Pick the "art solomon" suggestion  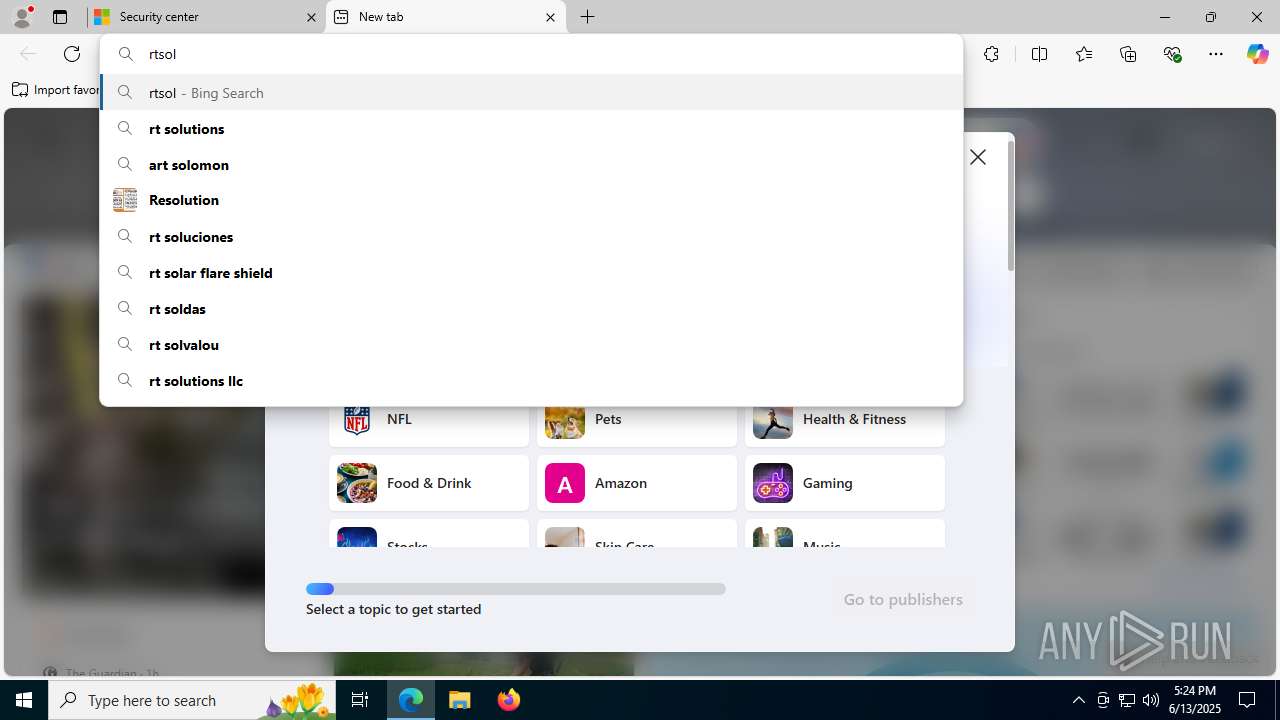coord(531,165)
